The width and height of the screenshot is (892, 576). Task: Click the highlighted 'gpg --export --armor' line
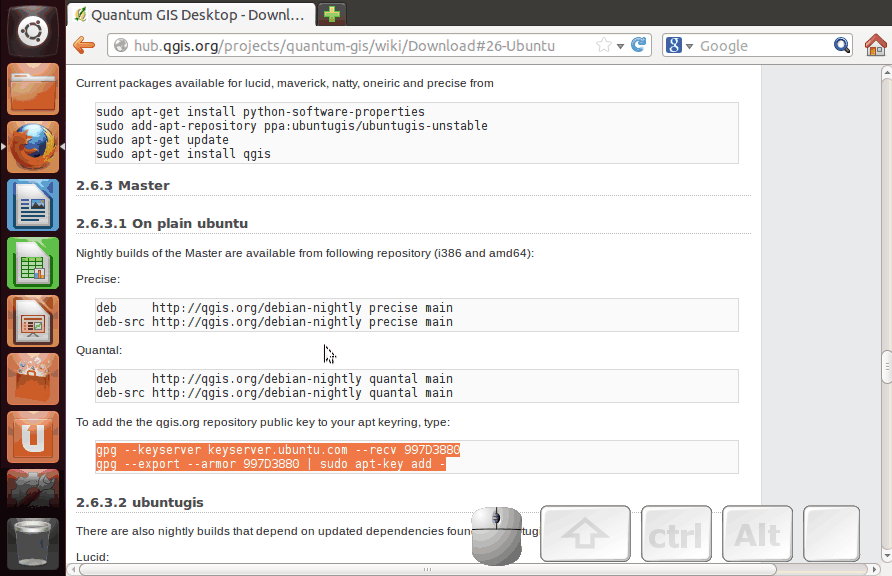coord(271,464)
